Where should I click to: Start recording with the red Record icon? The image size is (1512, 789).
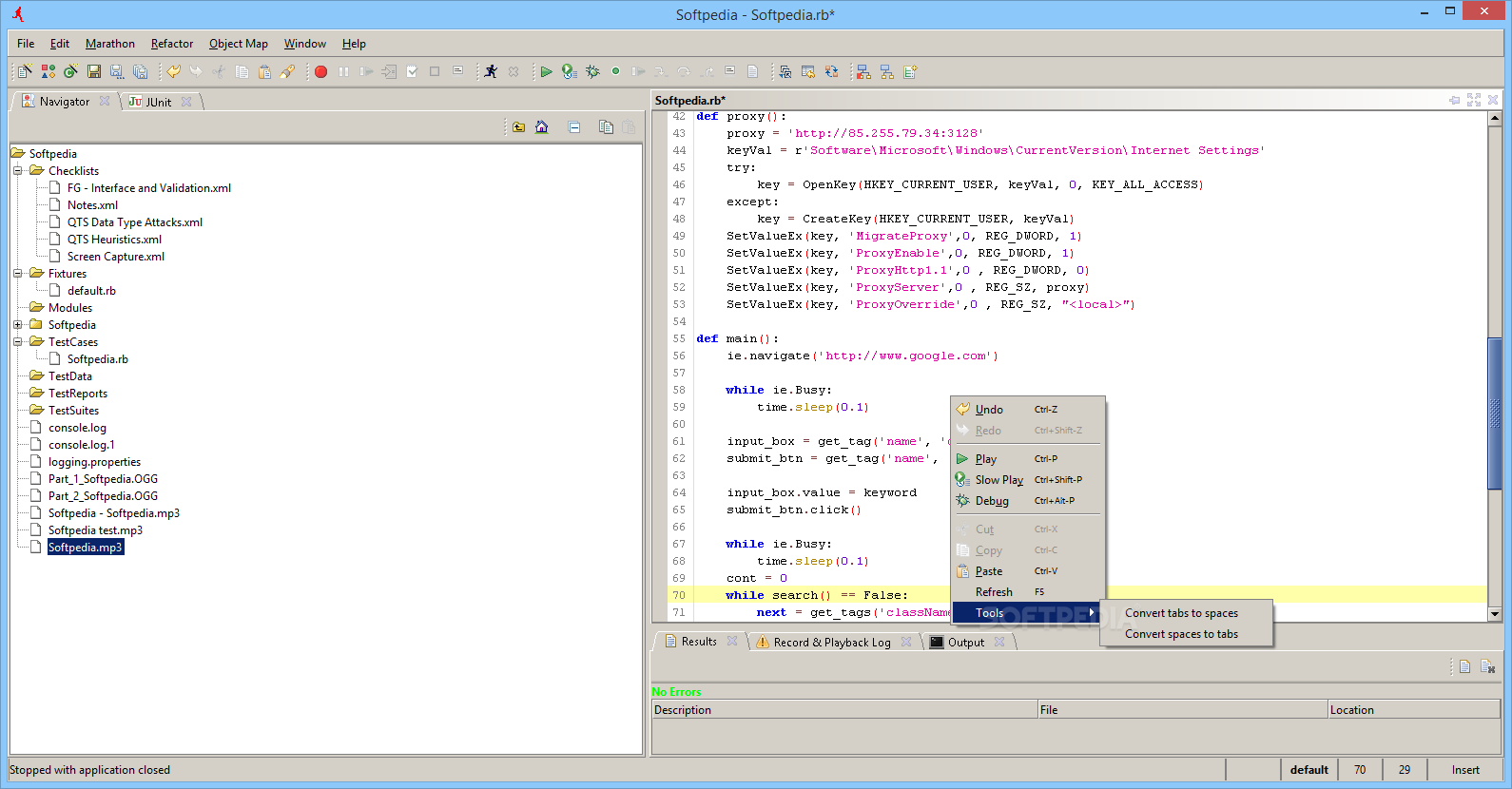[x=320, y=71]
